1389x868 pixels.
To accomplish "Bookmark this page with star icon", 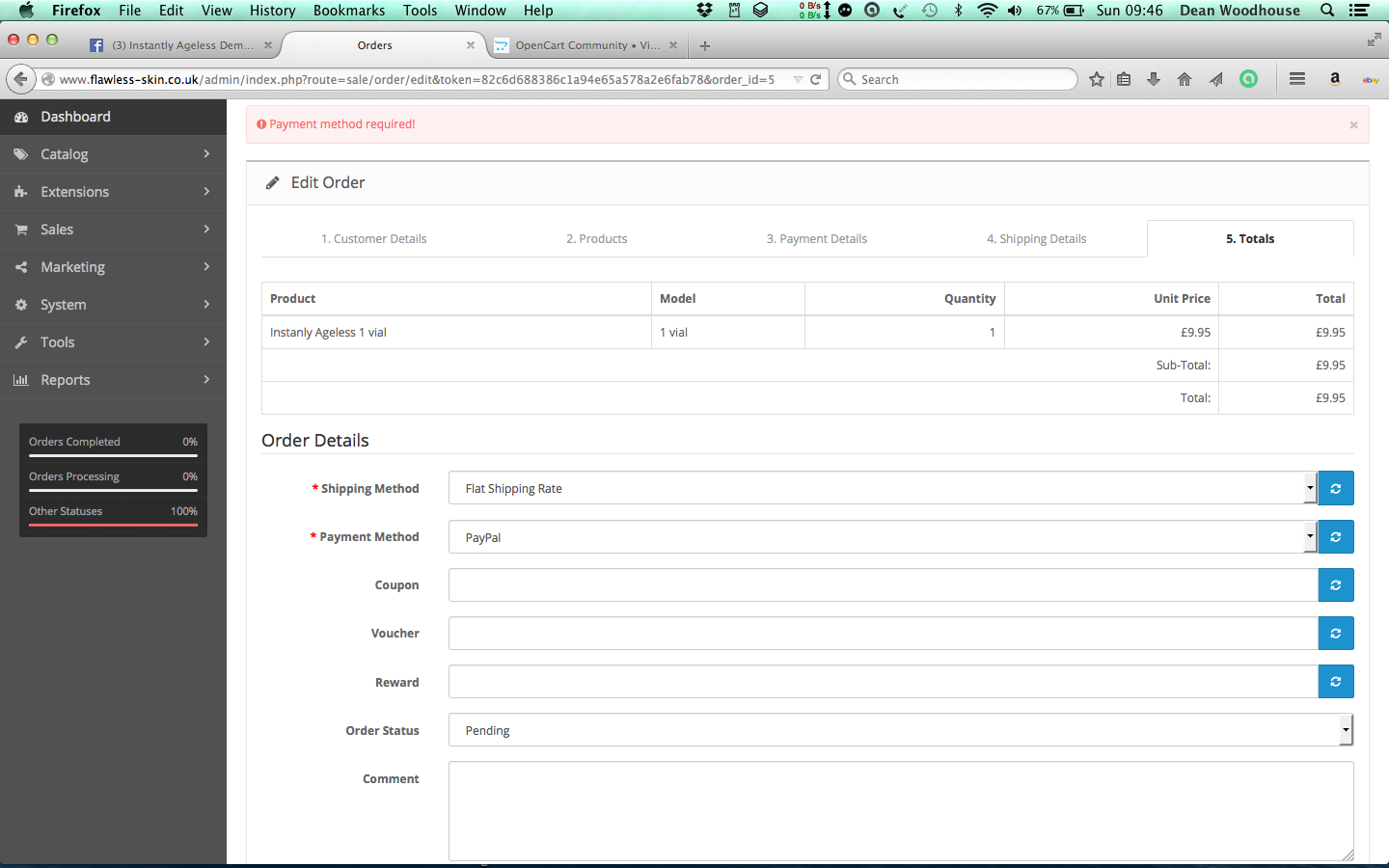I will pyautogui.click(x=1097, y=79).
